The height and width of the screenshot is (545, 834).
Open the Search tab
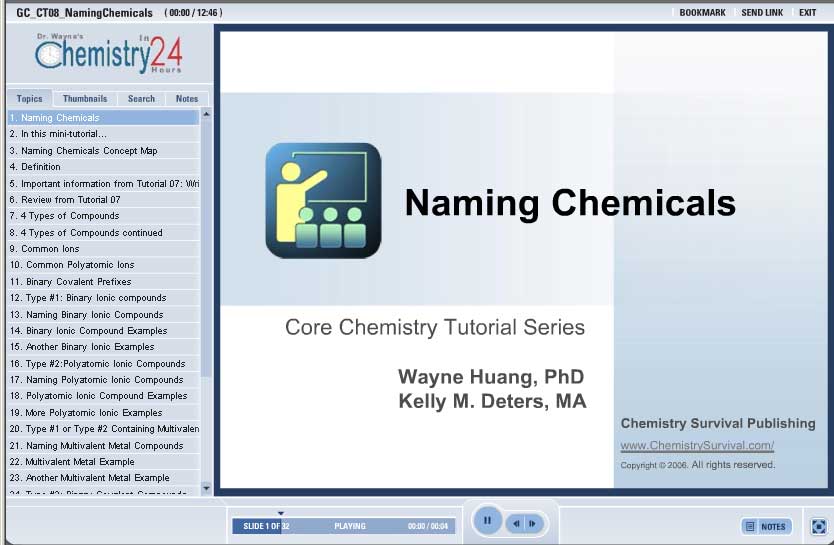(141, 99)
